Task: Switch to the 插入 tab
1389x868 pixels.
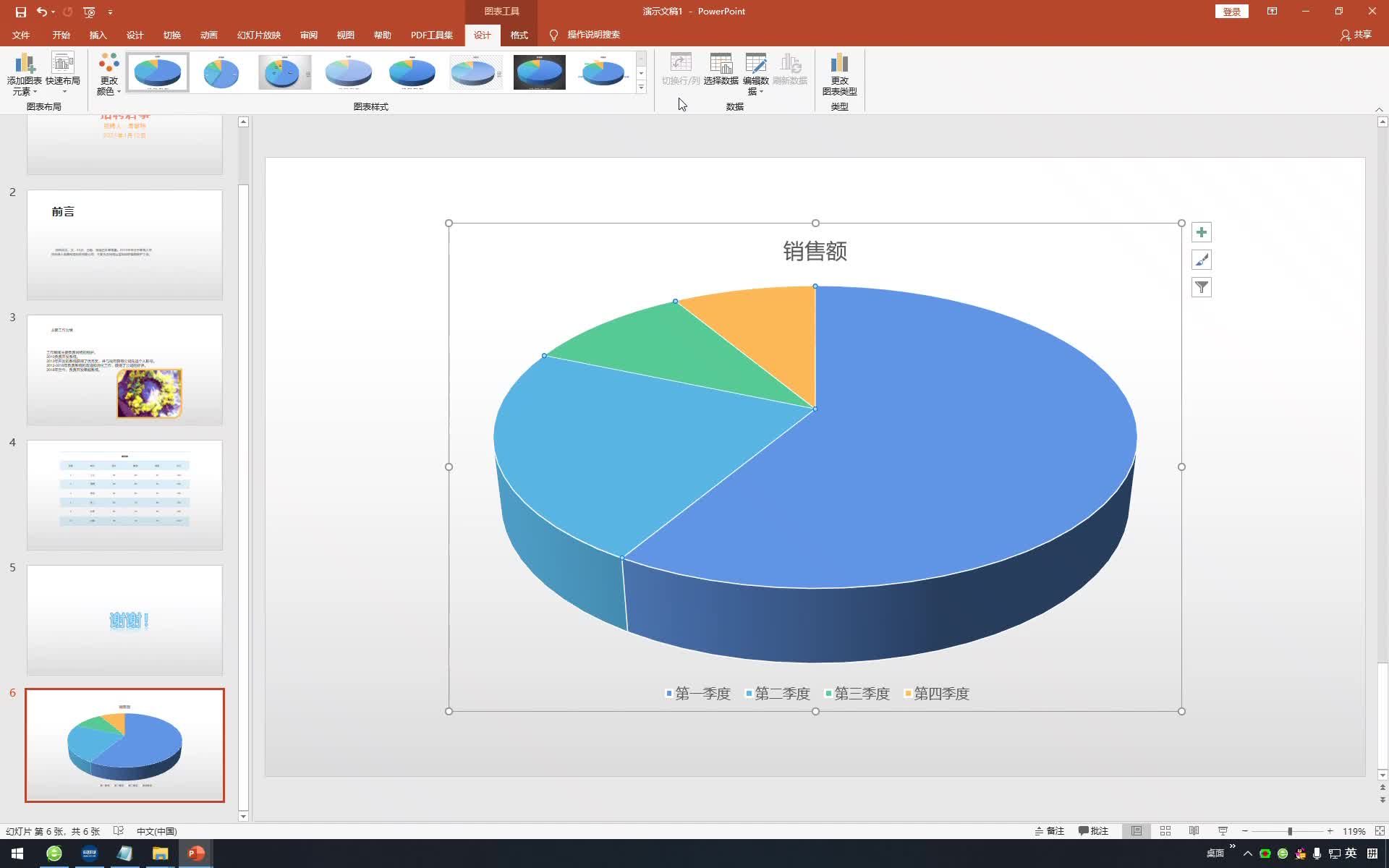Action: [98, 35]
